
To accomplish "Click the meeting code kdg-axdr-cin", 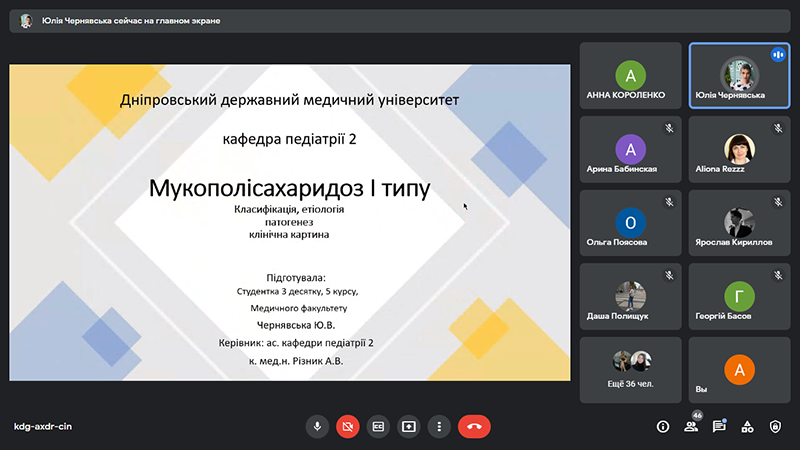I will click(42, 426).
